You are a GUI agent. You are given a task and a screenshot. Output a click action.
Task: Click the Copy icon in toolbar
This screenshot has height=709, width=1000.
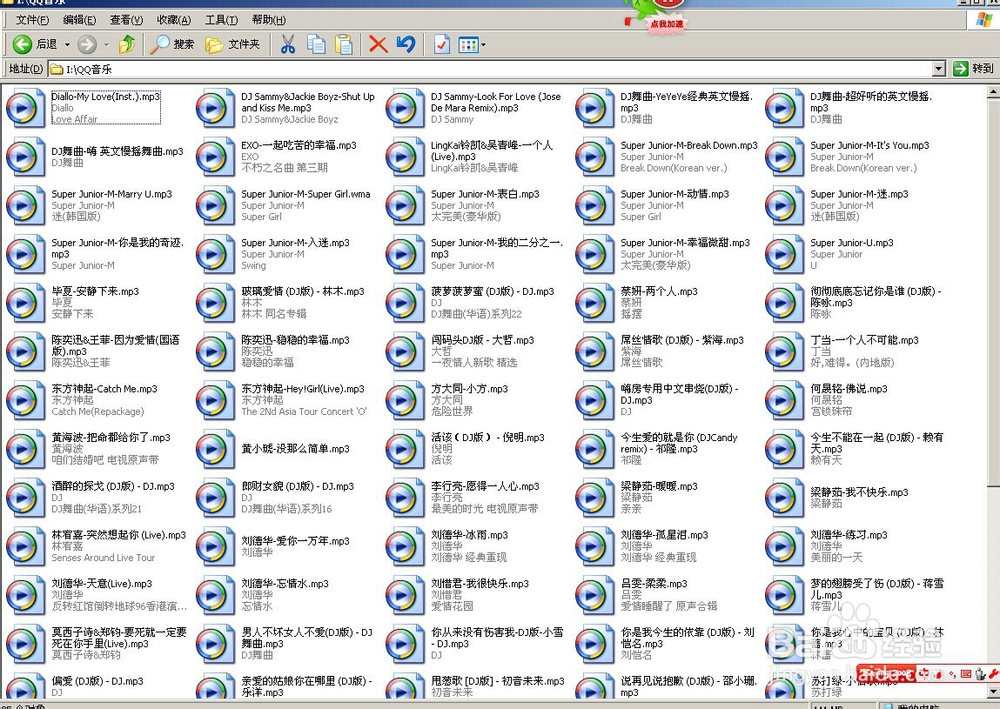(x=316, y=44)
